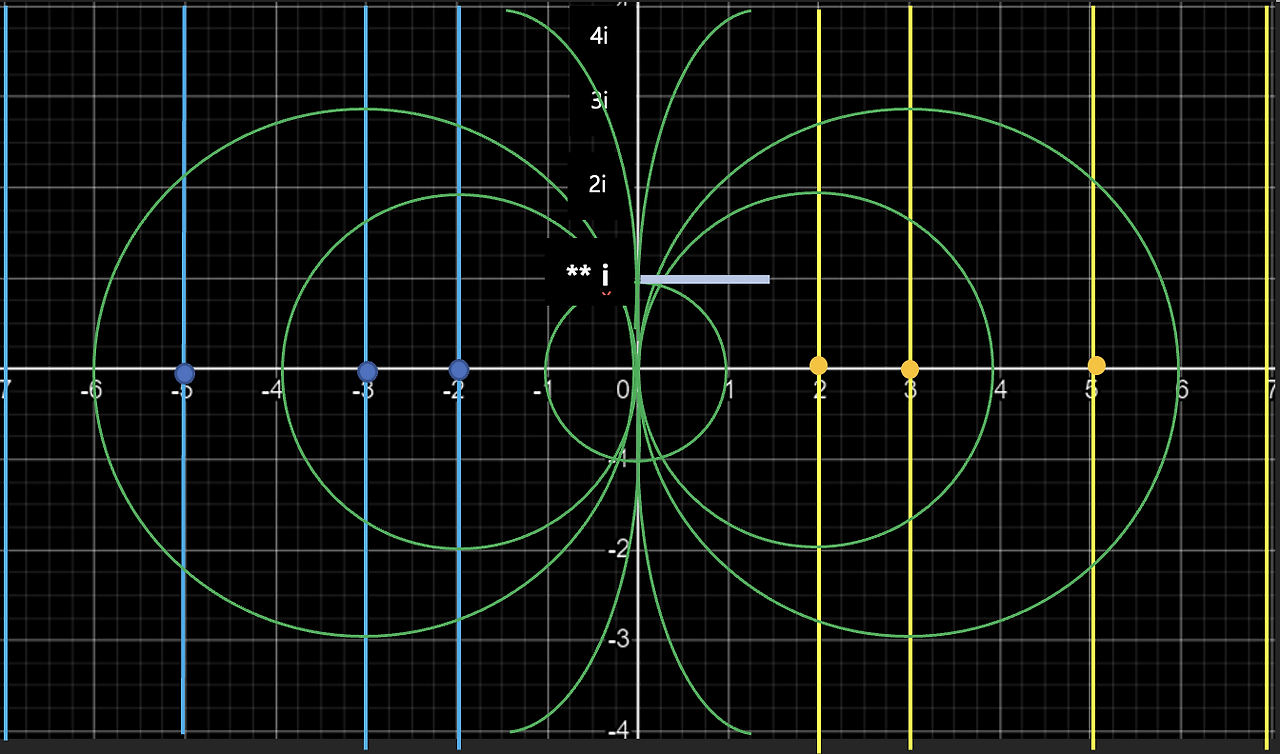Click the "0" origin label
Screen dimensions: 1280x754
coord(623,389)
